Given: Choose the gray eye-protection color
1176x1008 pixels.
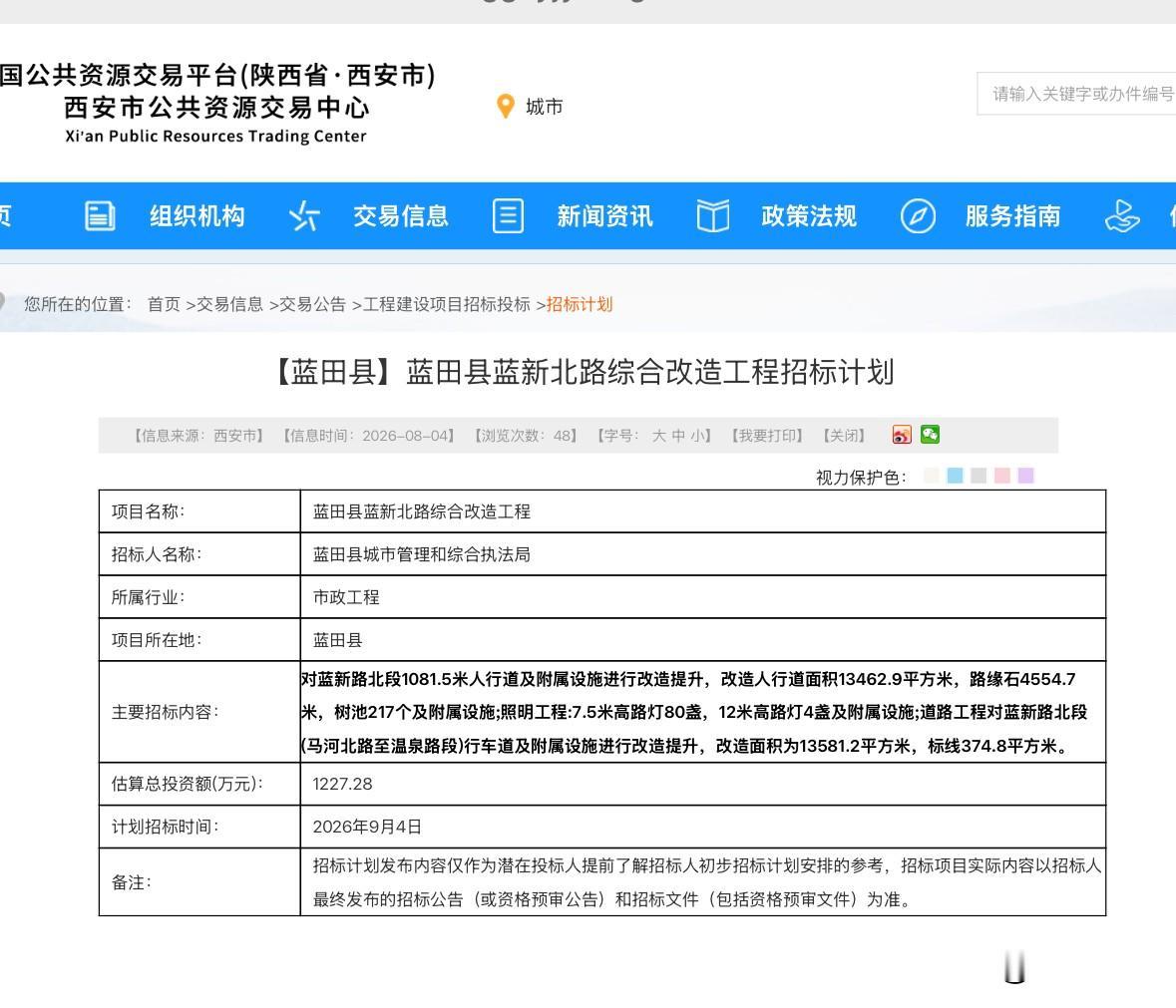Looking at the screenshot, I should click(x=978, y=476).
